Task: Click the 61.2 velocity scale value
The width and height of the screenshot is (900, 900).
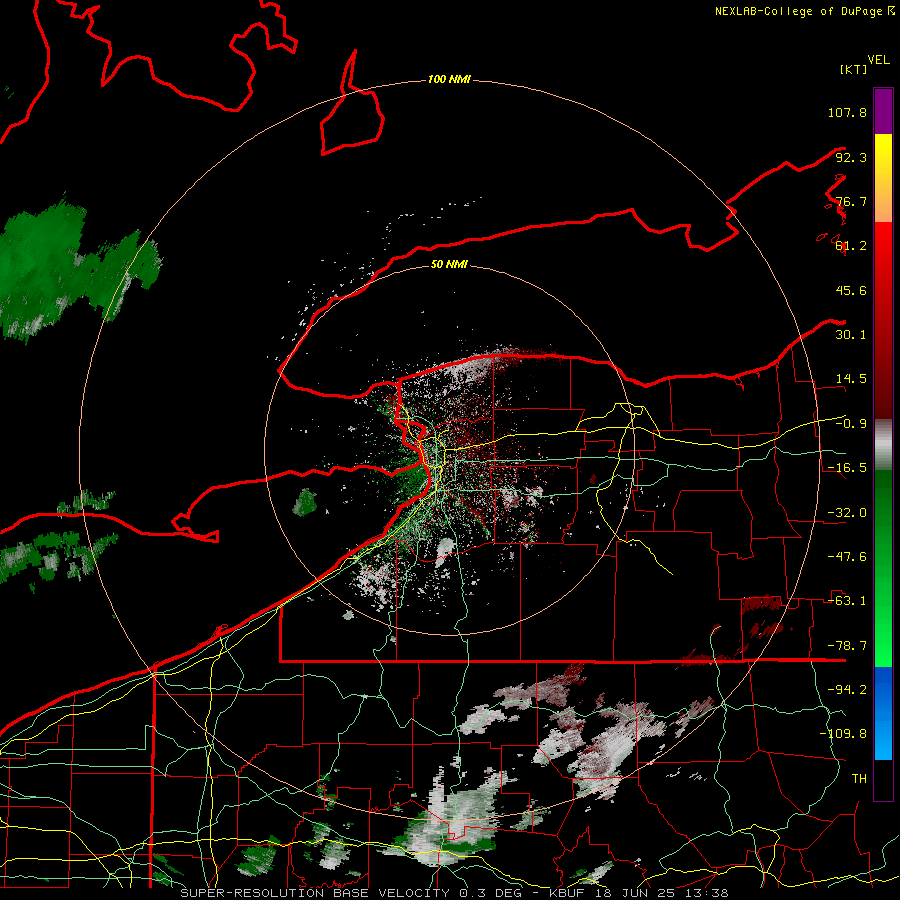Action: (x=851, y=246)
